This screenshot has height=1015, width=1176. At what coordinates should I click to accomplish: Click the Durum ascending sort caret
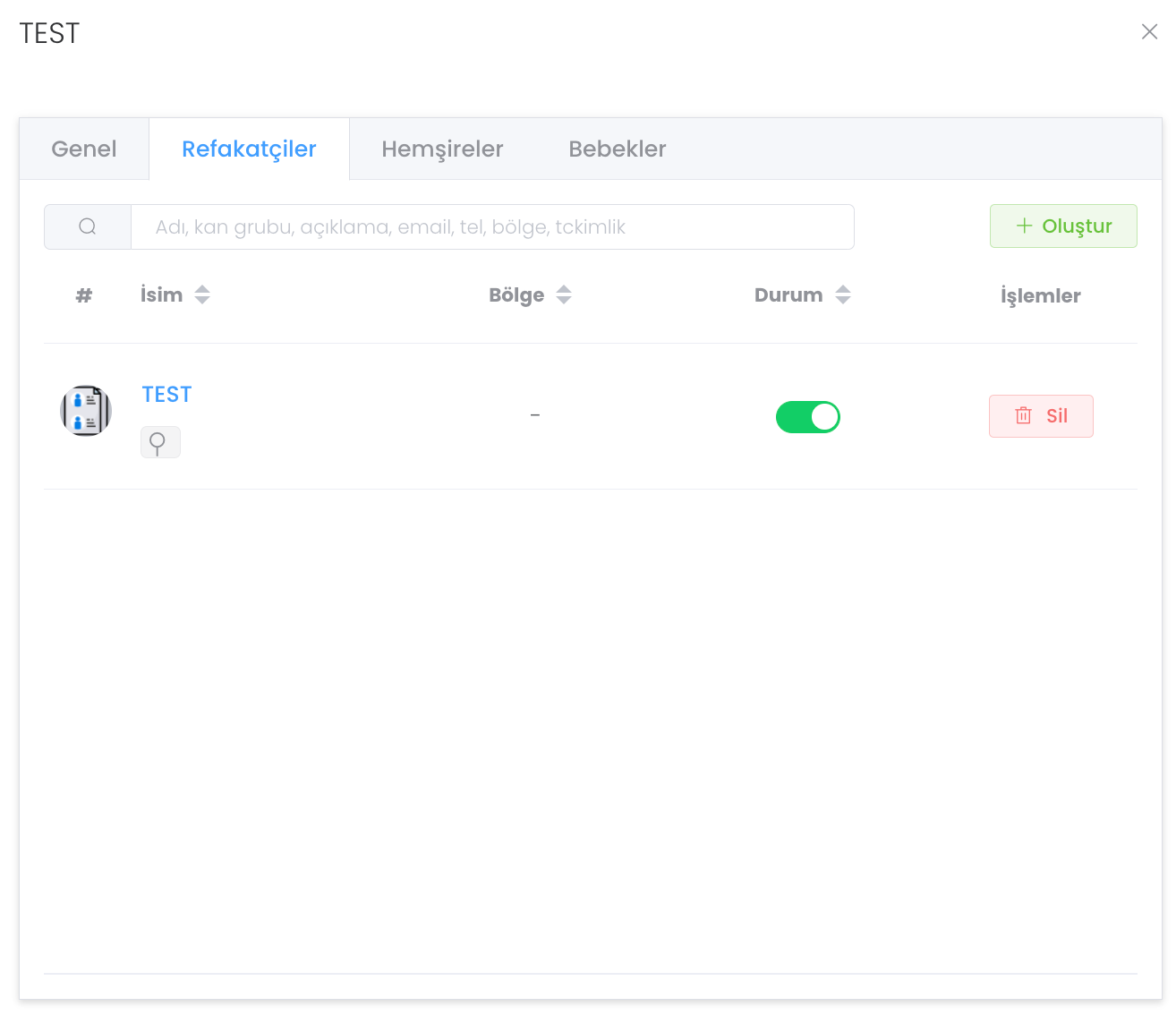click(x=843, y=289)
